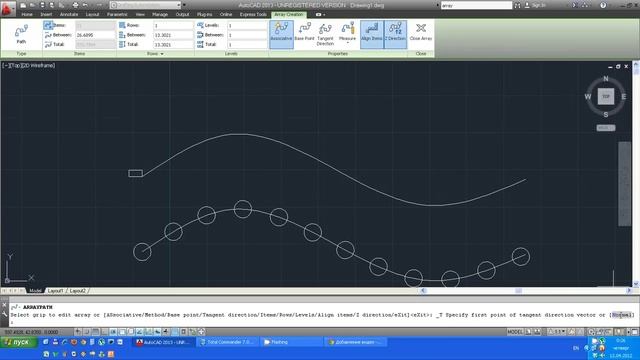Viewport: 640px width, 360px height.
Task: Click the Normal option in command line
Action: coord(622,315)
